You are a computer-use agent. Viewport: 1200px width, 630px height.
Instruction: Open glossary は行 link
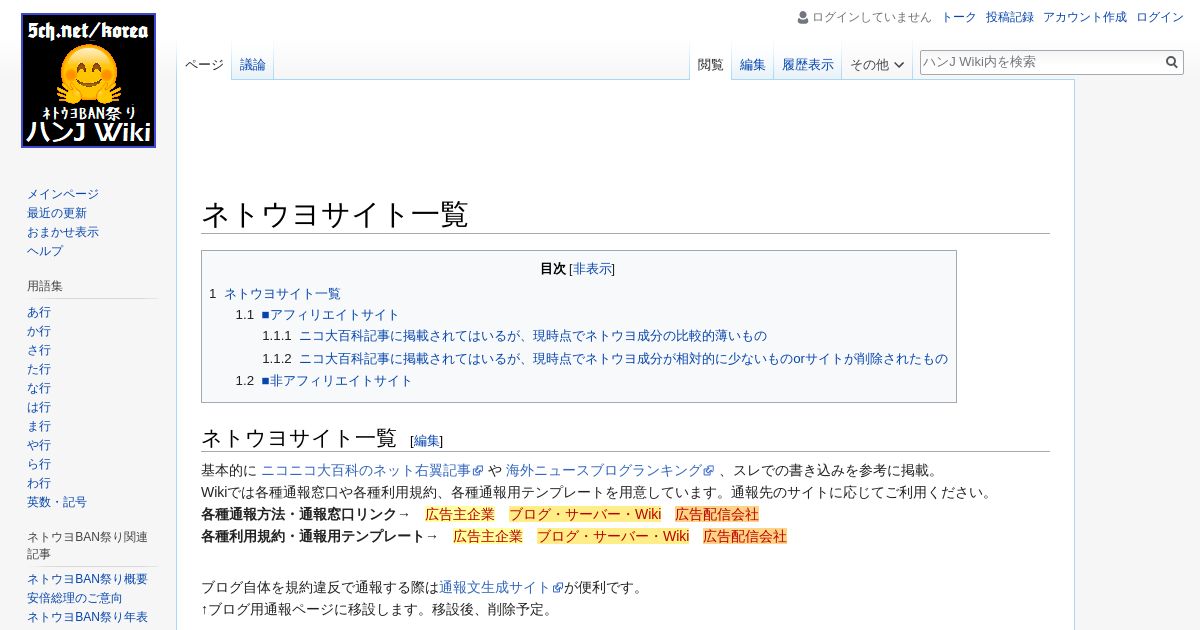39,407
